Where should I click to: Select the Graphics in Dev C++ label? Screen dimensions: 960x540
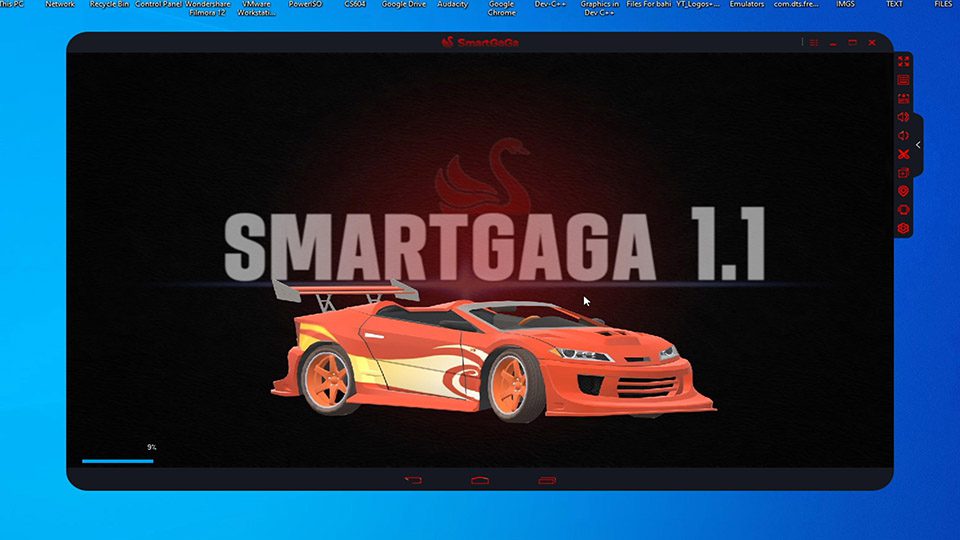tap(599, 7)
